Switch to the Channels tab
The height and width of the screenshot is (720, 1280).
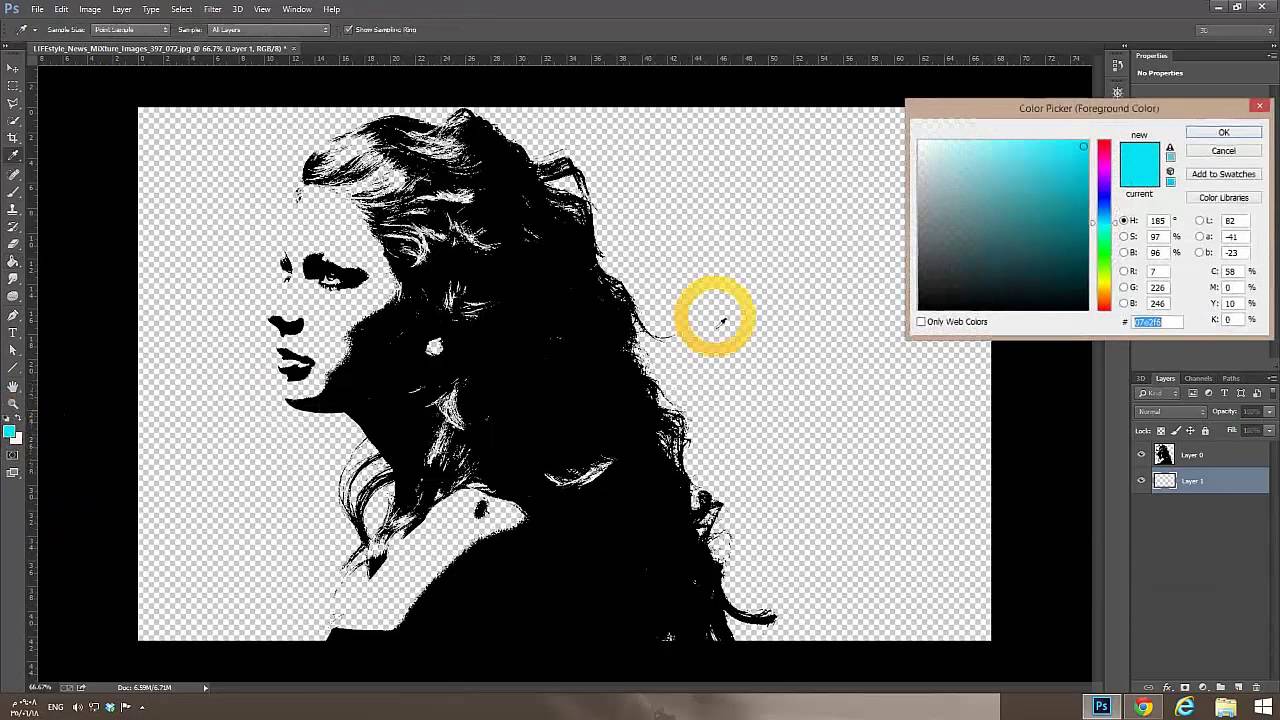click(x=1198, y=378)
